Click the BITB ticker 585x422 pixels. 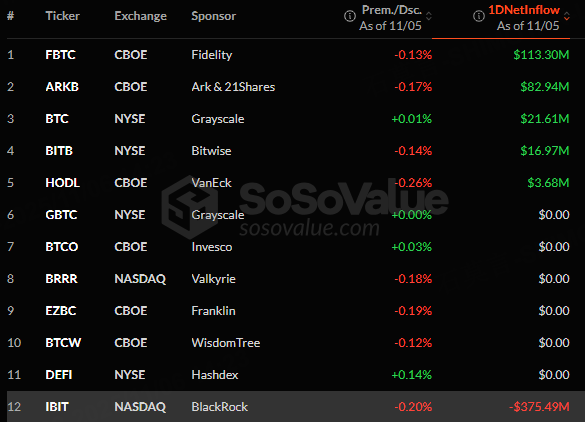[x=59, y=151]
